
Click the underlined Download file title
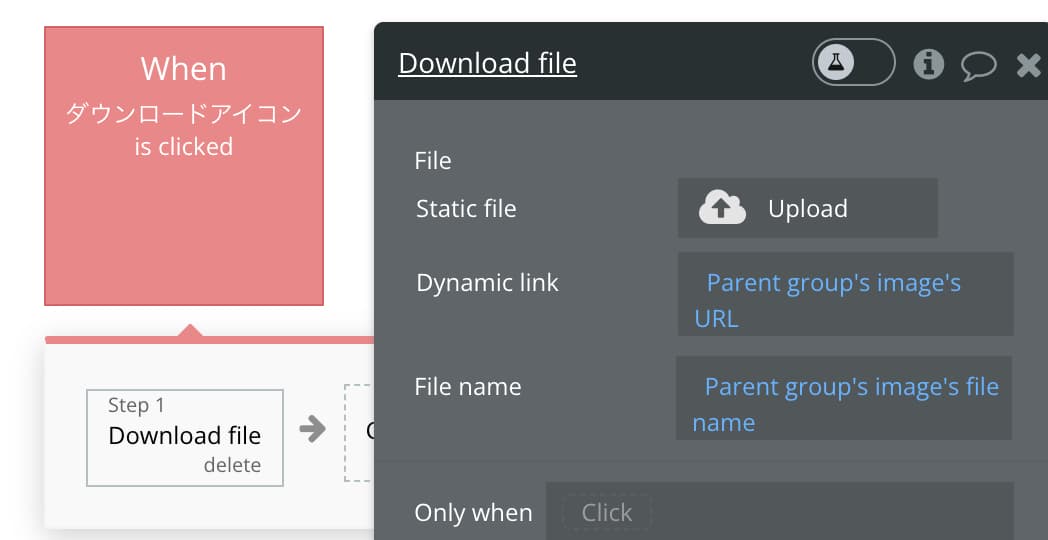click(x=487, y=63)
